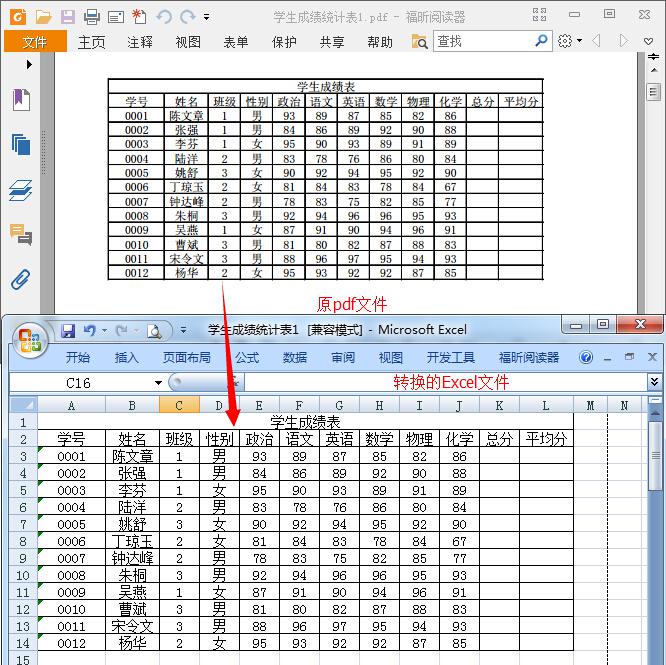
Task: Open the attachments paperclip panel icon
Action: (21, 279)
